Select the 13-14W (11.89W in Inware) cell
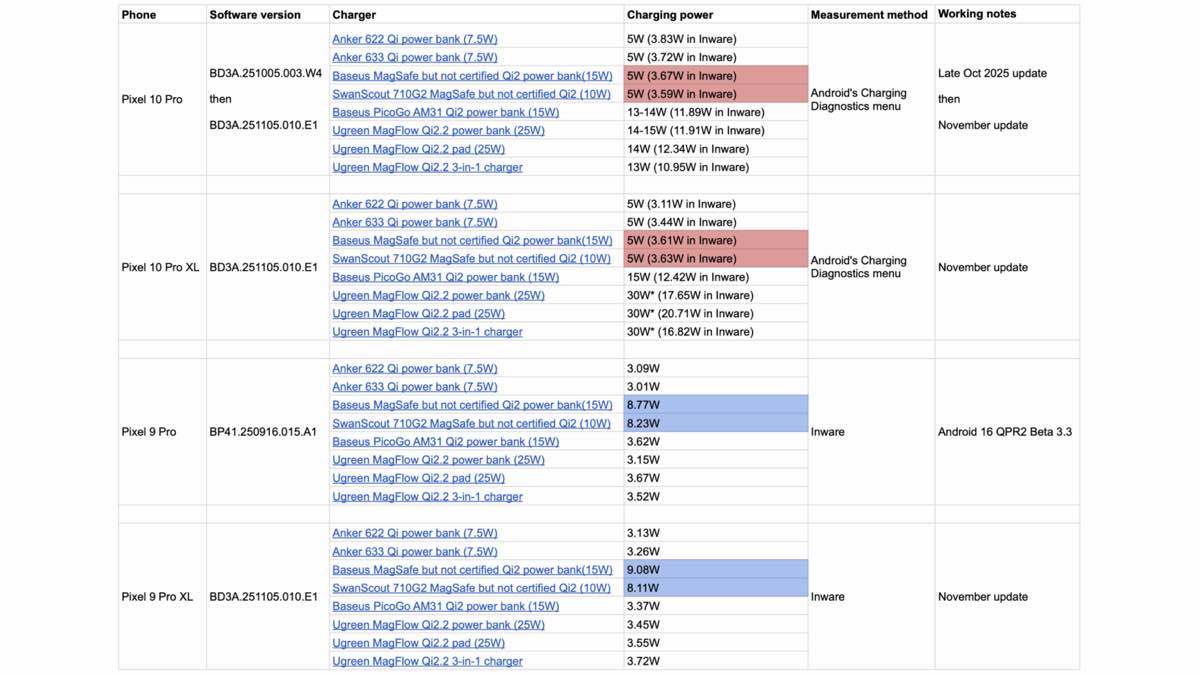 695,112
